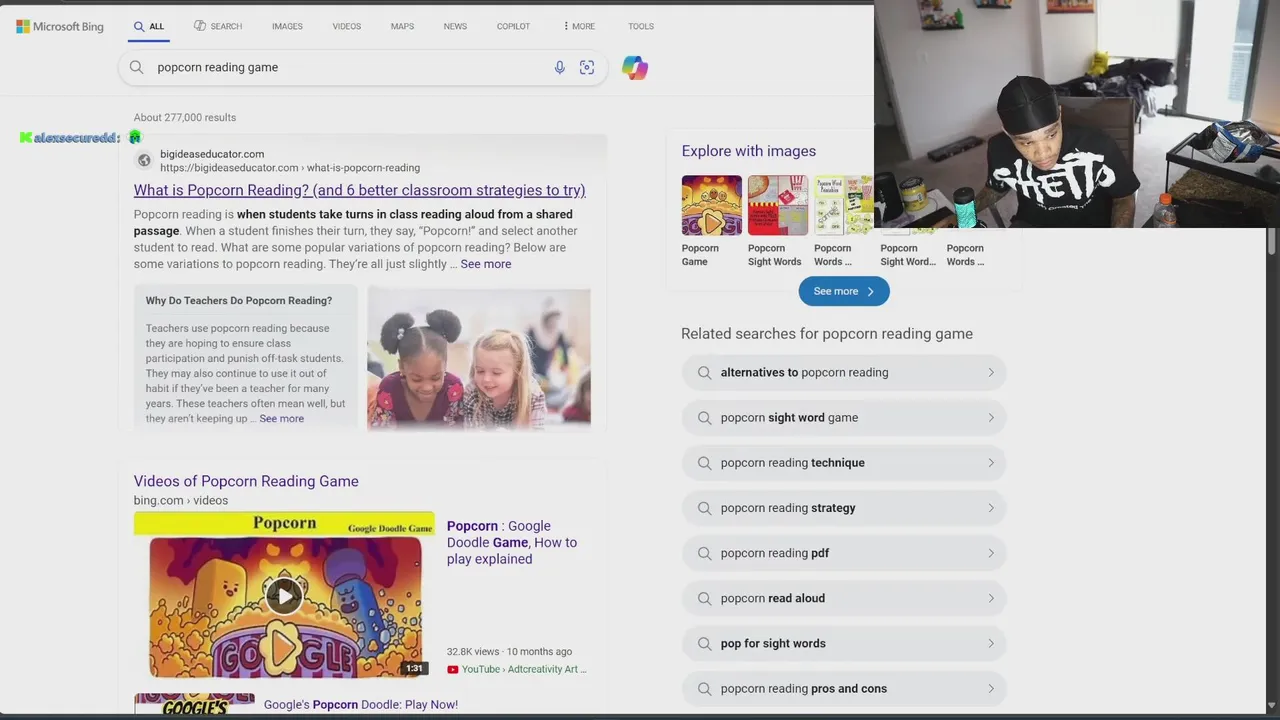The height and width of the screenshot is (720, 1280).
Task: Click magnifier icon beside popcorn reading strategy
Action: [704, 508]
